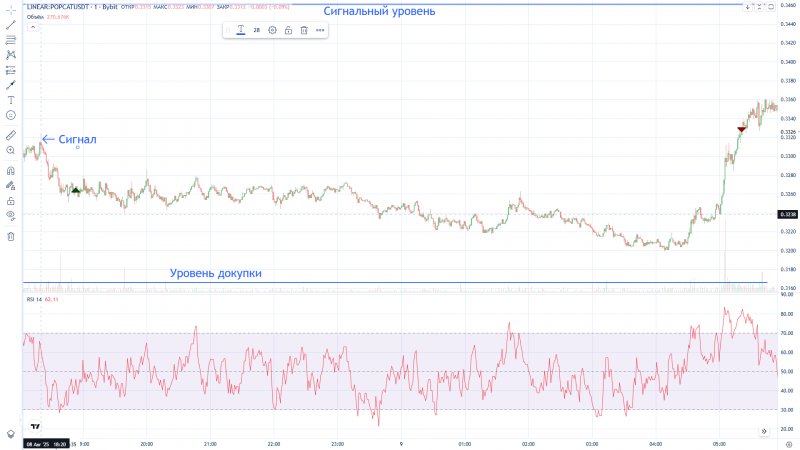Open chart settings gear at bottom right
The image size is (800, 450).
(789, 444)
